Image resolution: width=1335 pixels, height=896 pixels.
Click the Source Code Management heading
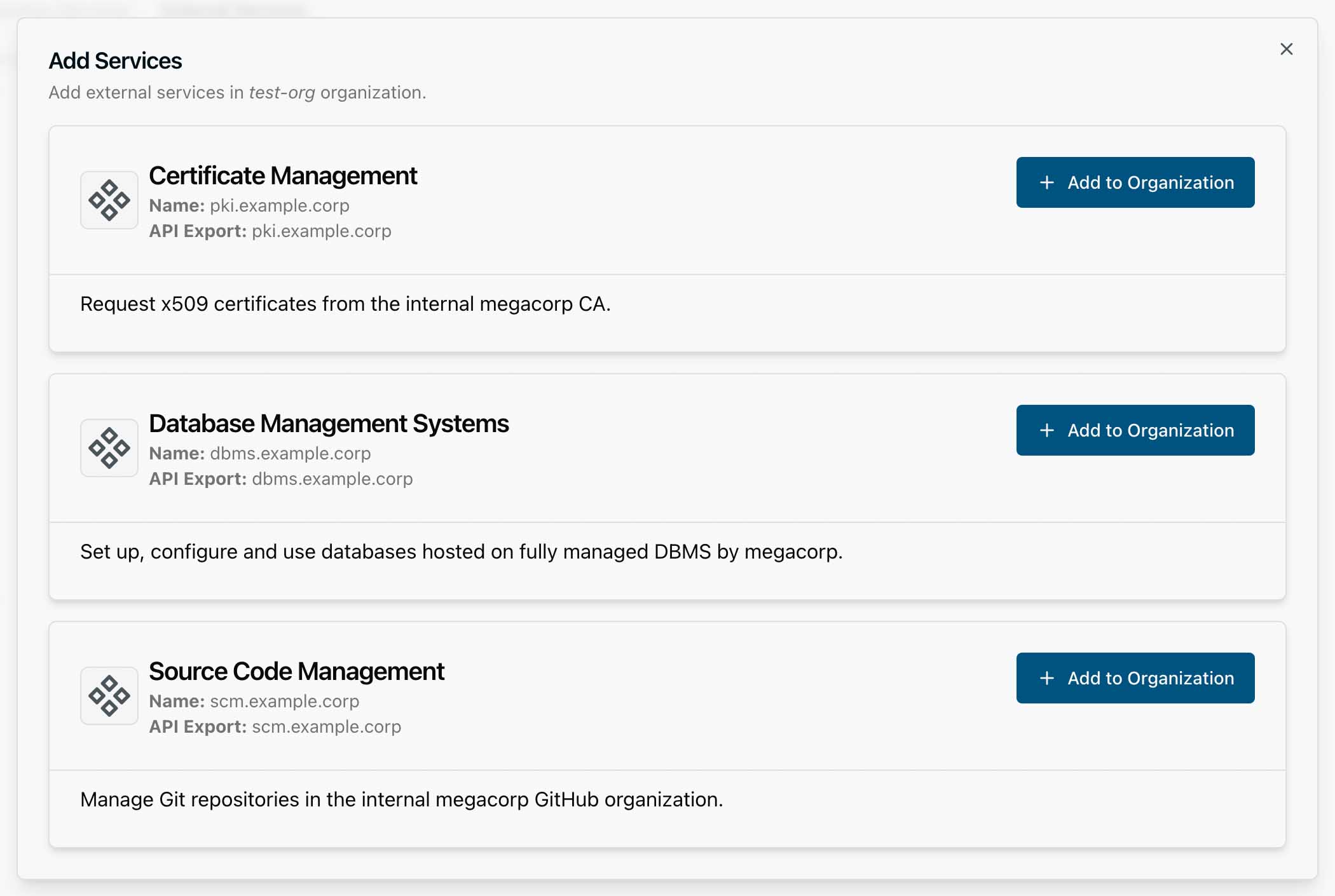pyautogui.click(x=296, y=672)
